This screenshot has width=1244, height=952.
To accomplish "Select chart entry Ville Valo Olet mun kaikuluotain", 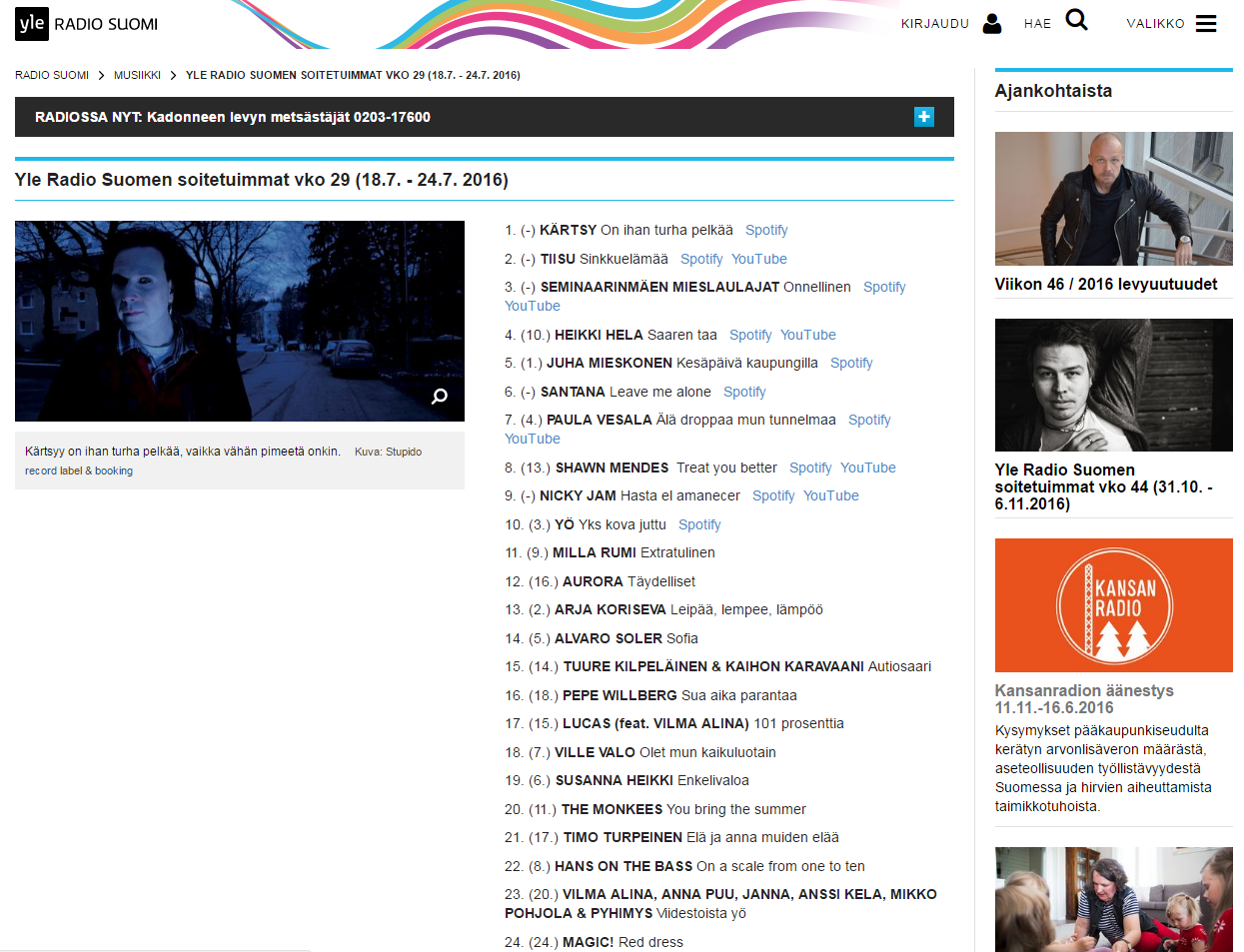I will [640, 752].
